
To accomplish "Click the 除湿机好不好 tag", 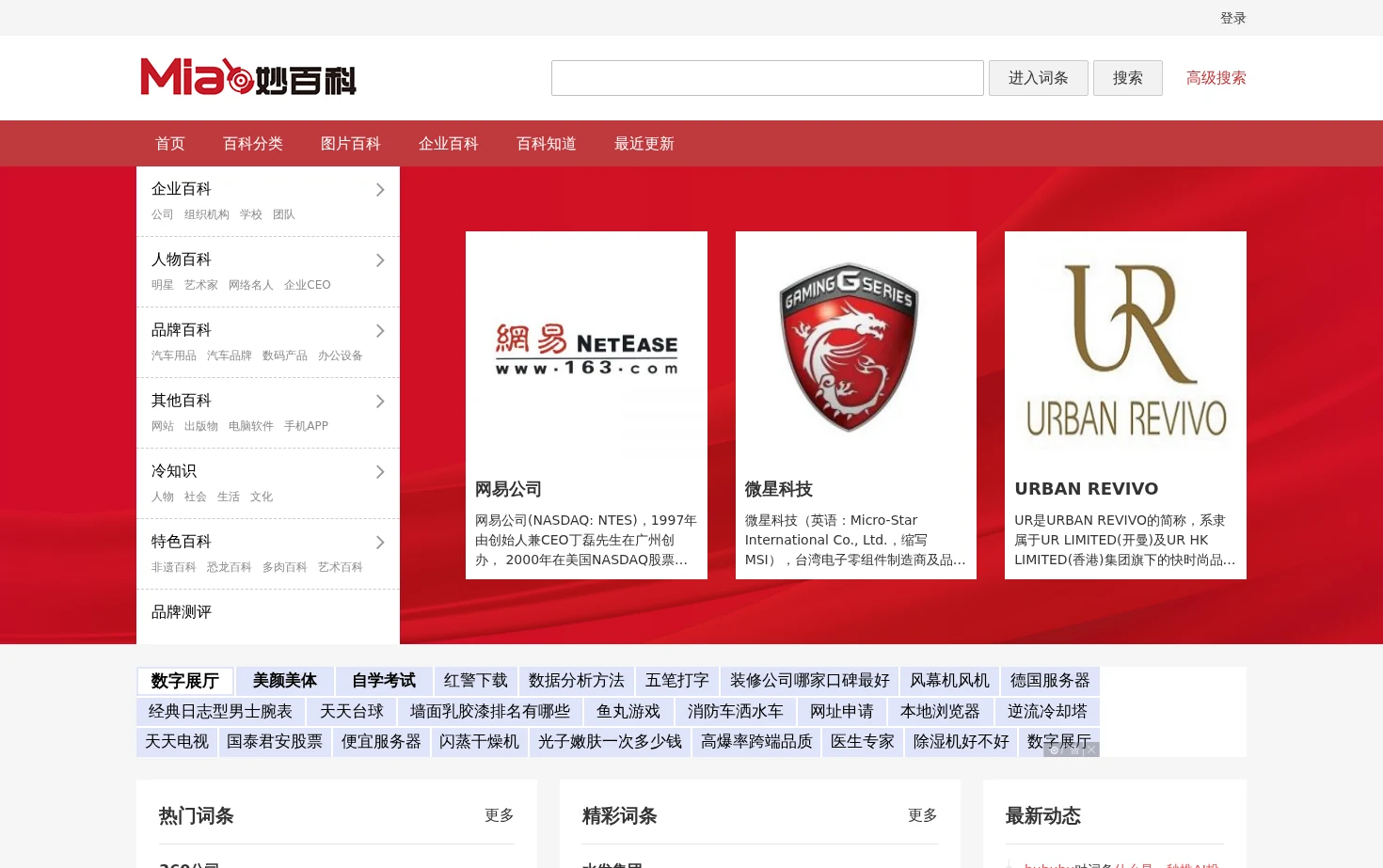I will (962, 742).
